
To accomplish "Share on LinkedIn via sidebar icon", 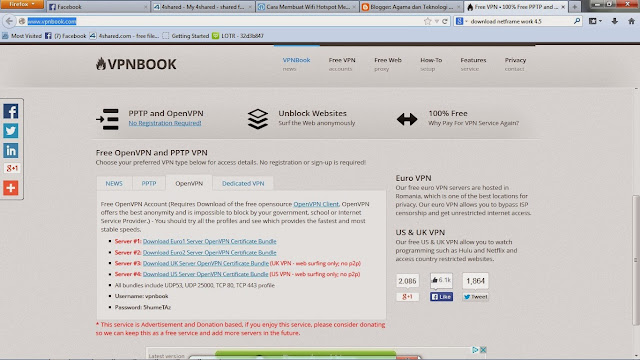I will tap(11, 150).
